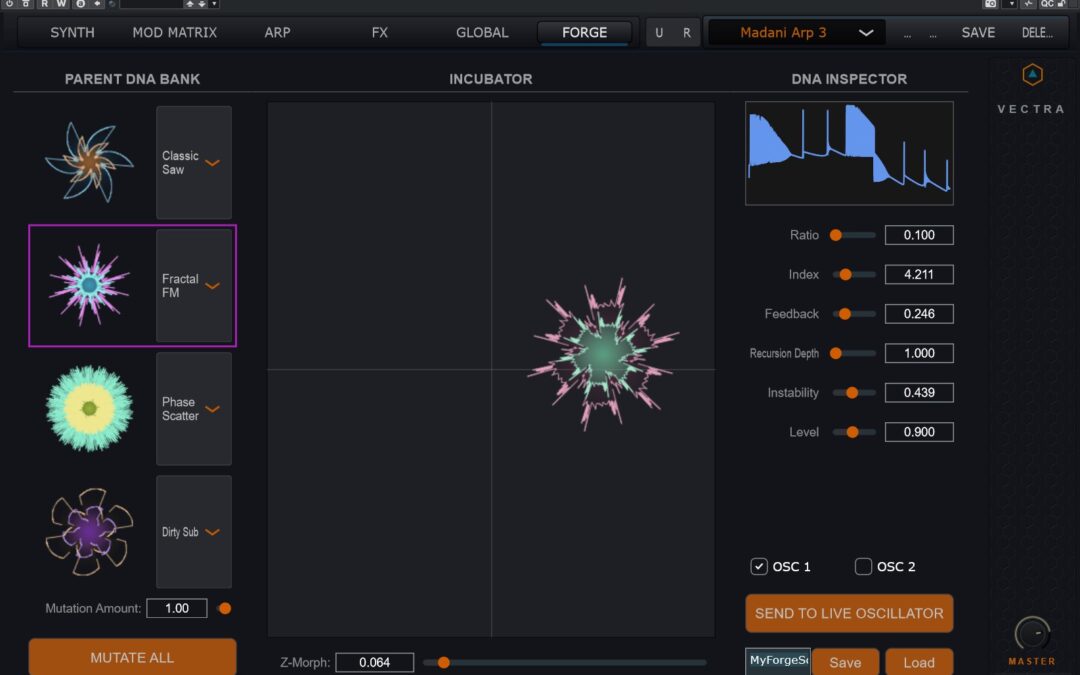Enable the OSC 2 checkbox
Screen dimensions: 1080x675
863,567
